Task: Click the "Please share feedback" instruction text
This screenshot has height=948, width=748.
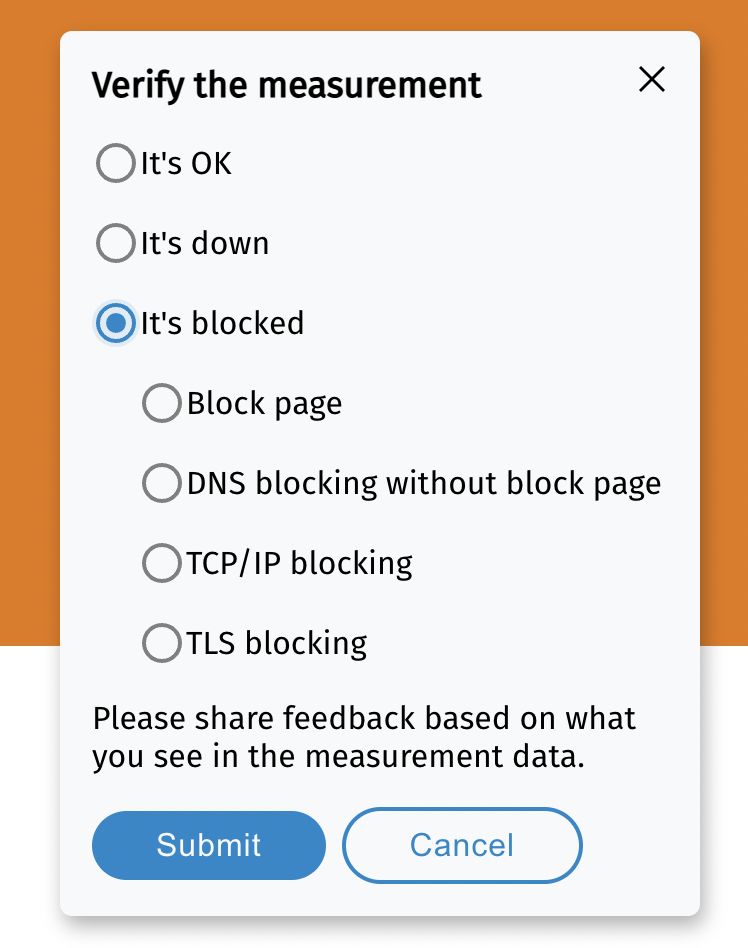Action: click(364, 738)
